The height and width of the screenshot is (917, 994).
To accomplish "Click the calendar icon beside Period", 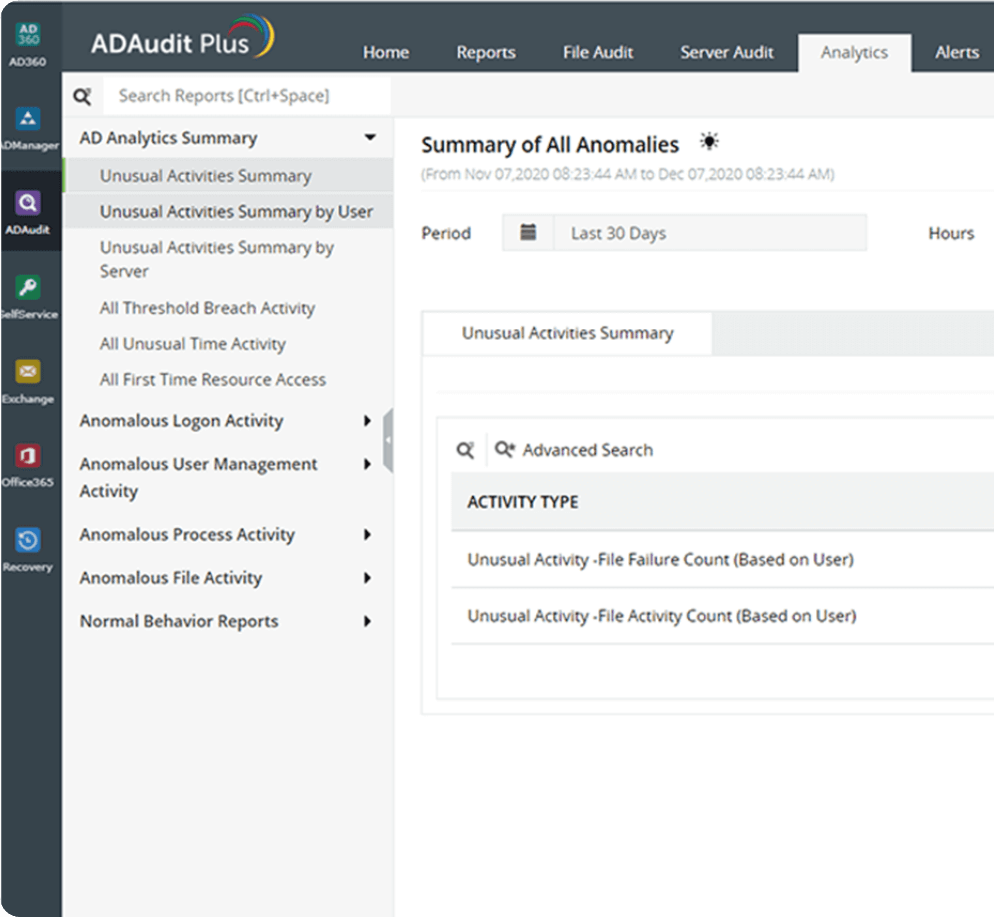I will [x=529, y=233].
